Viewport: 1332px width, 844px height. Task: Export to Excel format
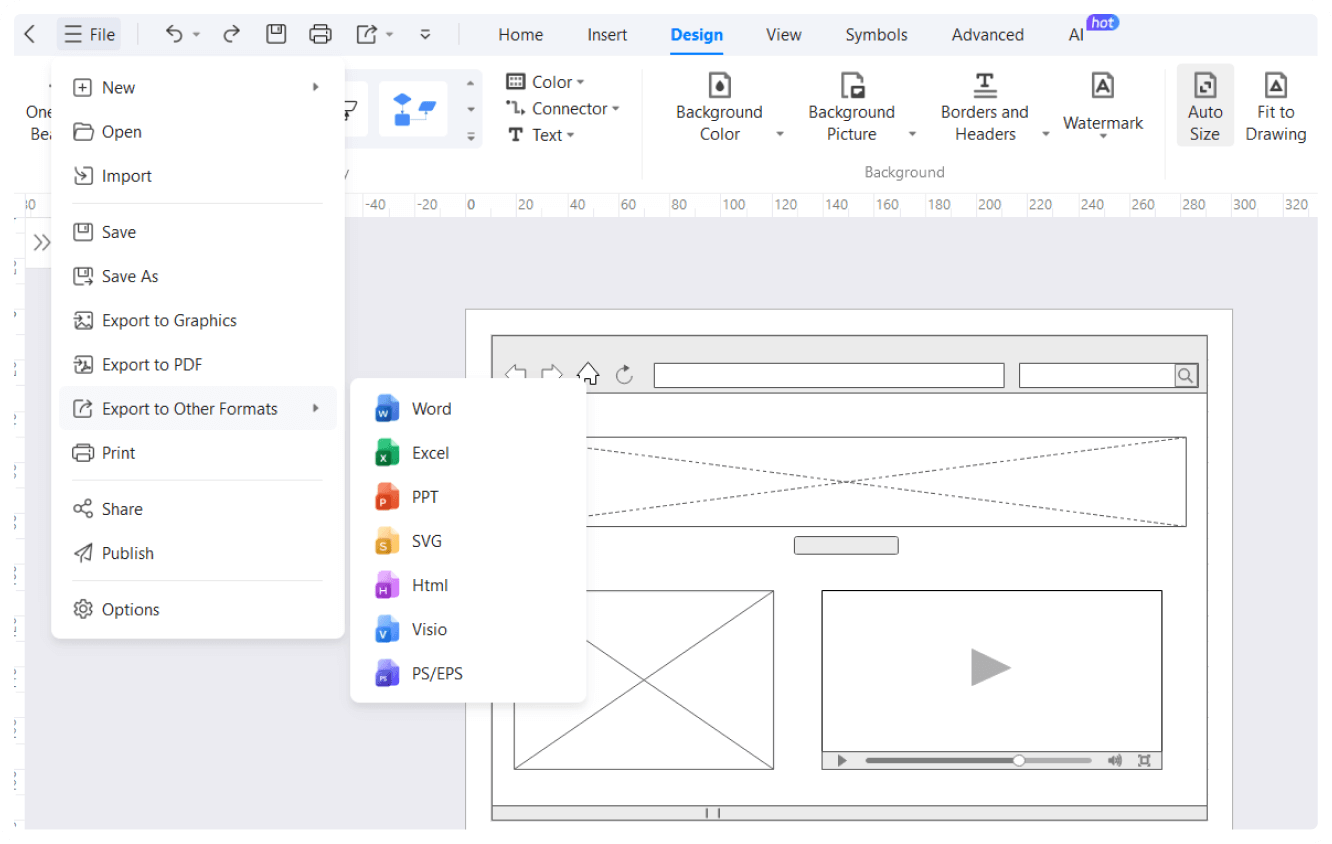[x=468, y=452]
